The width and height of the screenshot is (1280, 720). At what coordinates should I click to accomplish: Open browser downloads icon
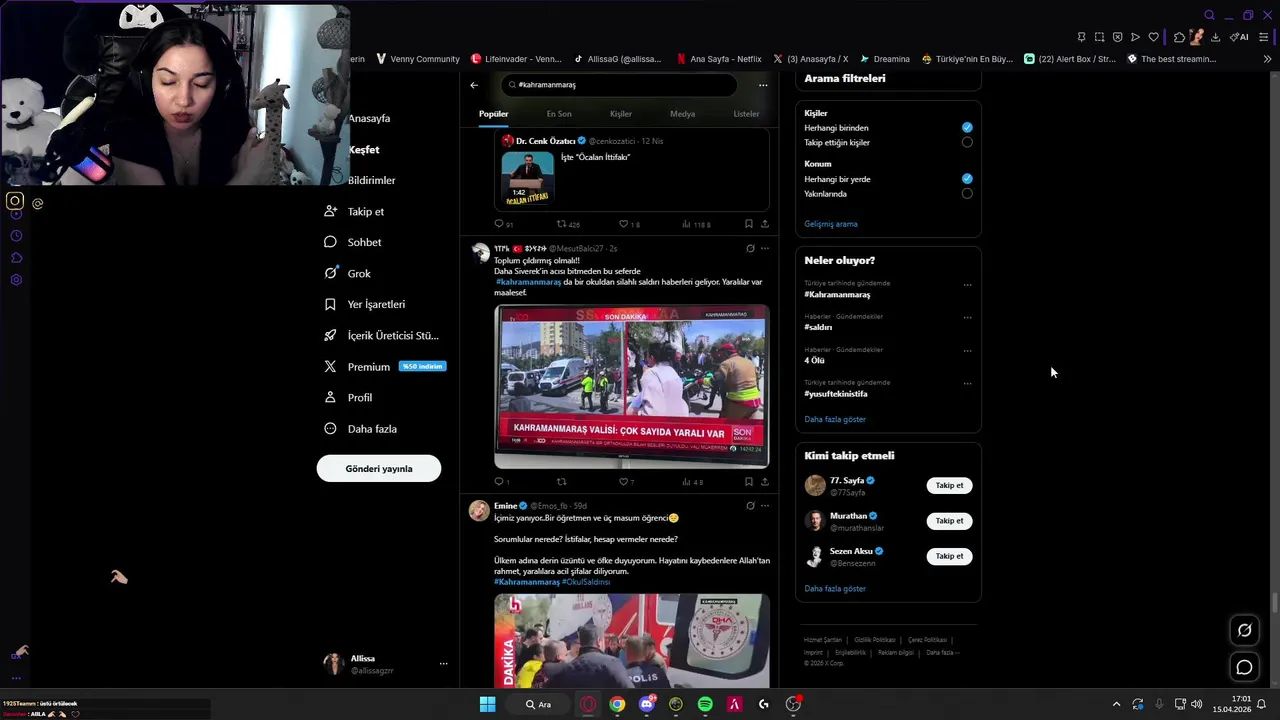pyautogui.click(x=1215, y=37)
